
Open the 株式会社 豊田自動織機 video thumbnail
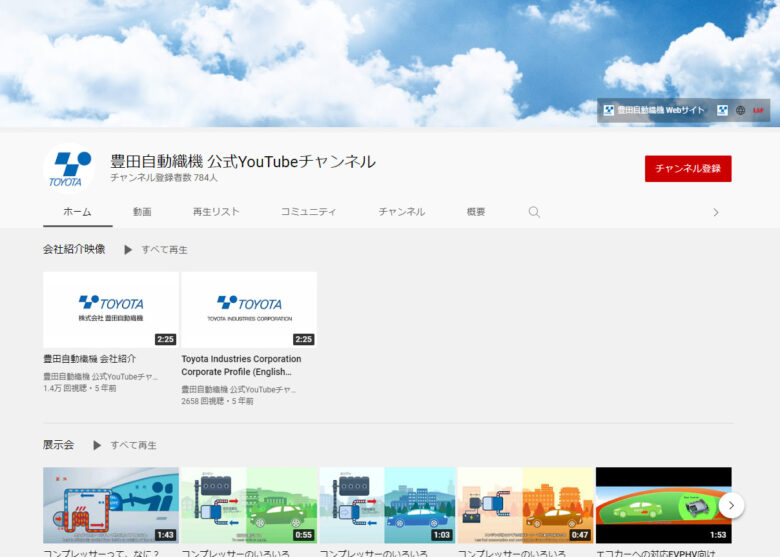[111, 309]
